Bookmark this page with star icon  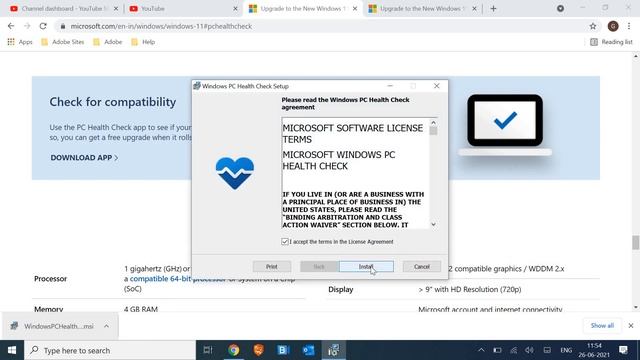593,26
